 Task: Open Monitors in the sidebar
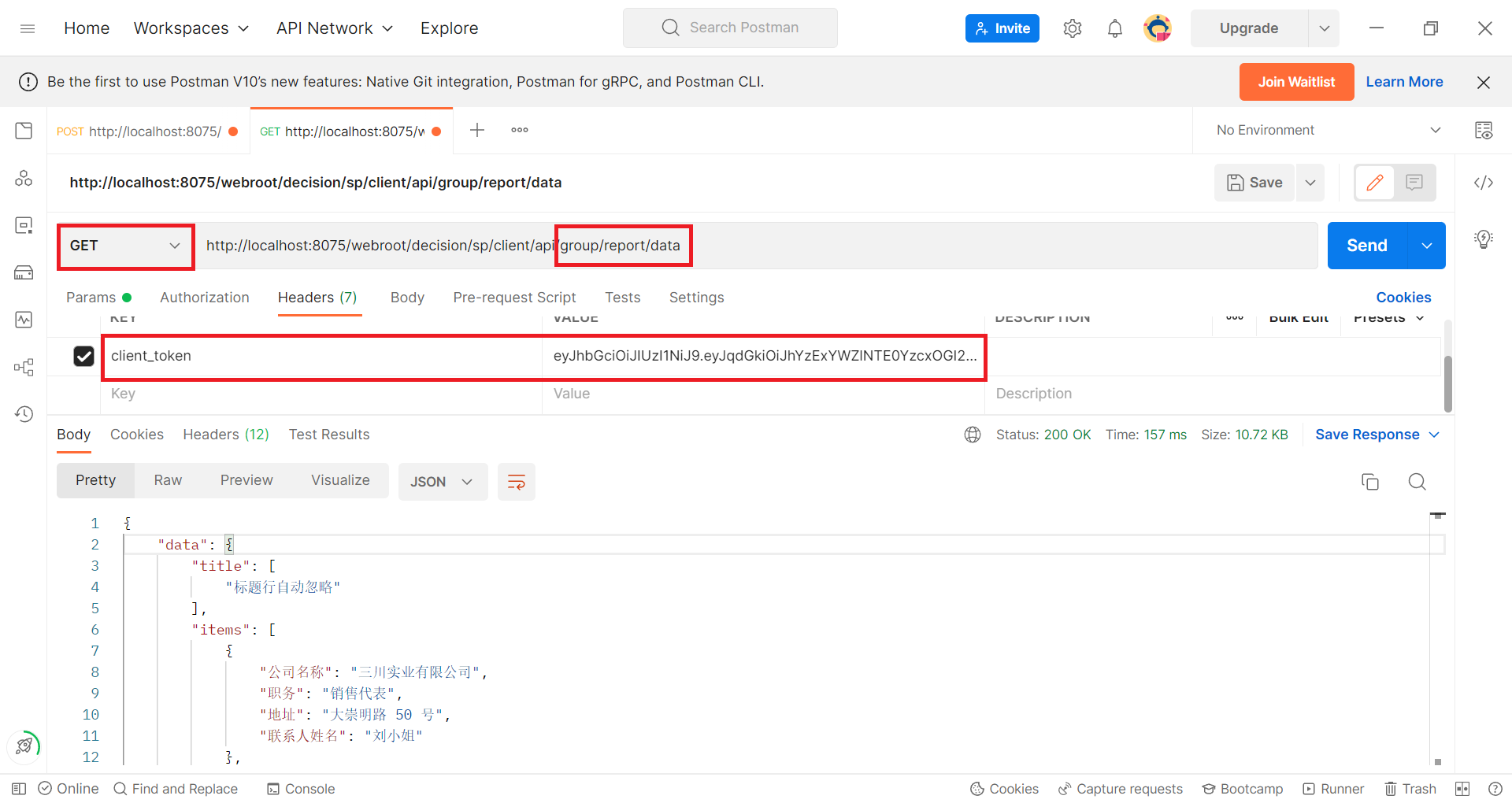pos(24,320)
